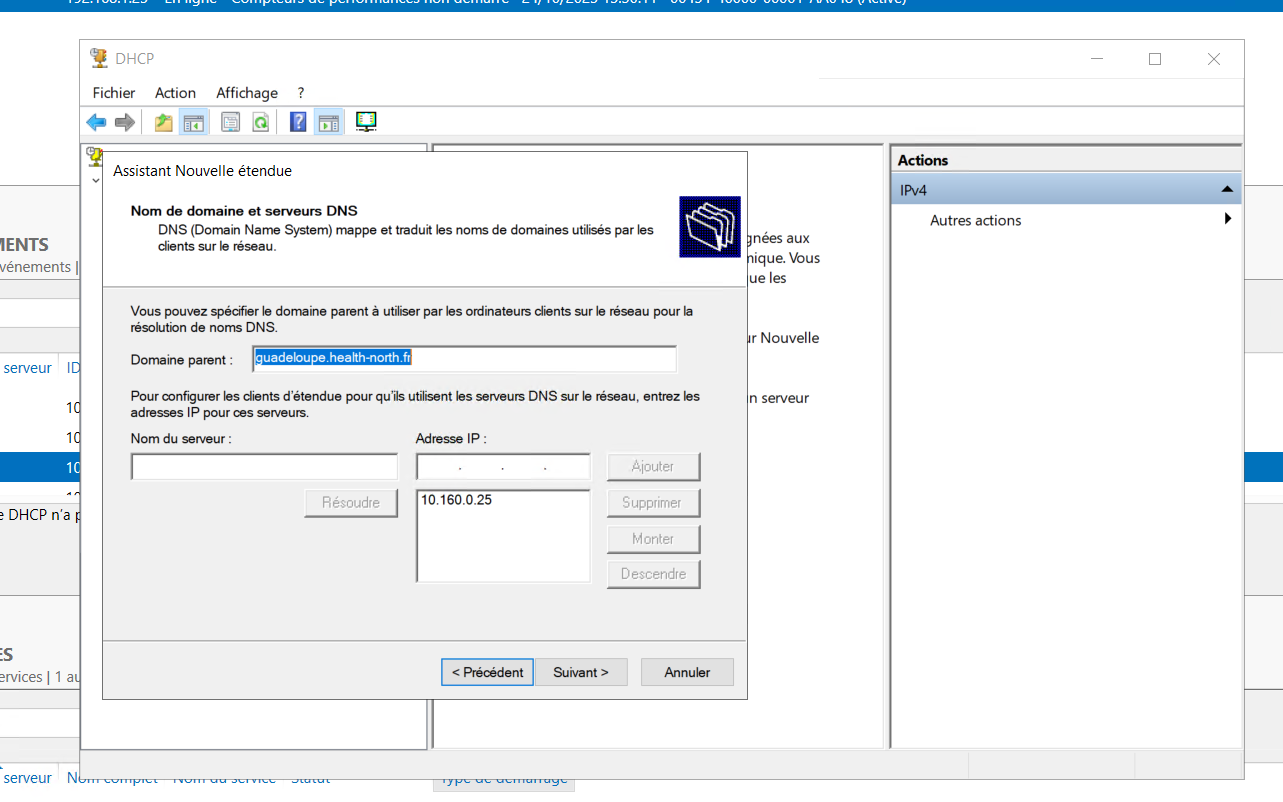Open the blue Help question mark icon
1283x802 pixels.
tap(298, 122)
